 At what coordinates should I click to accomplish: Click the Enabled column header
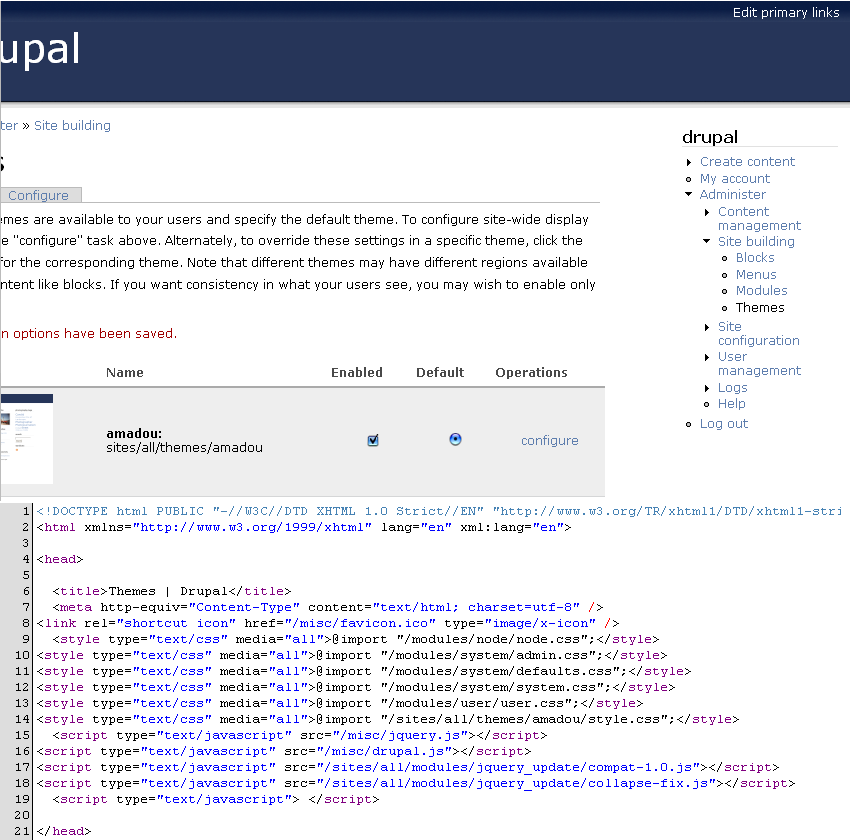click(357, 372)
